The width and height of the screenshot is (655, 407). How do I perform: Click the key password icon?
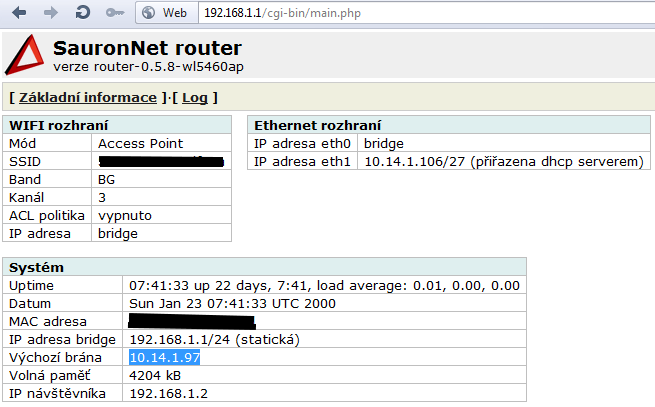click(114, 13)
